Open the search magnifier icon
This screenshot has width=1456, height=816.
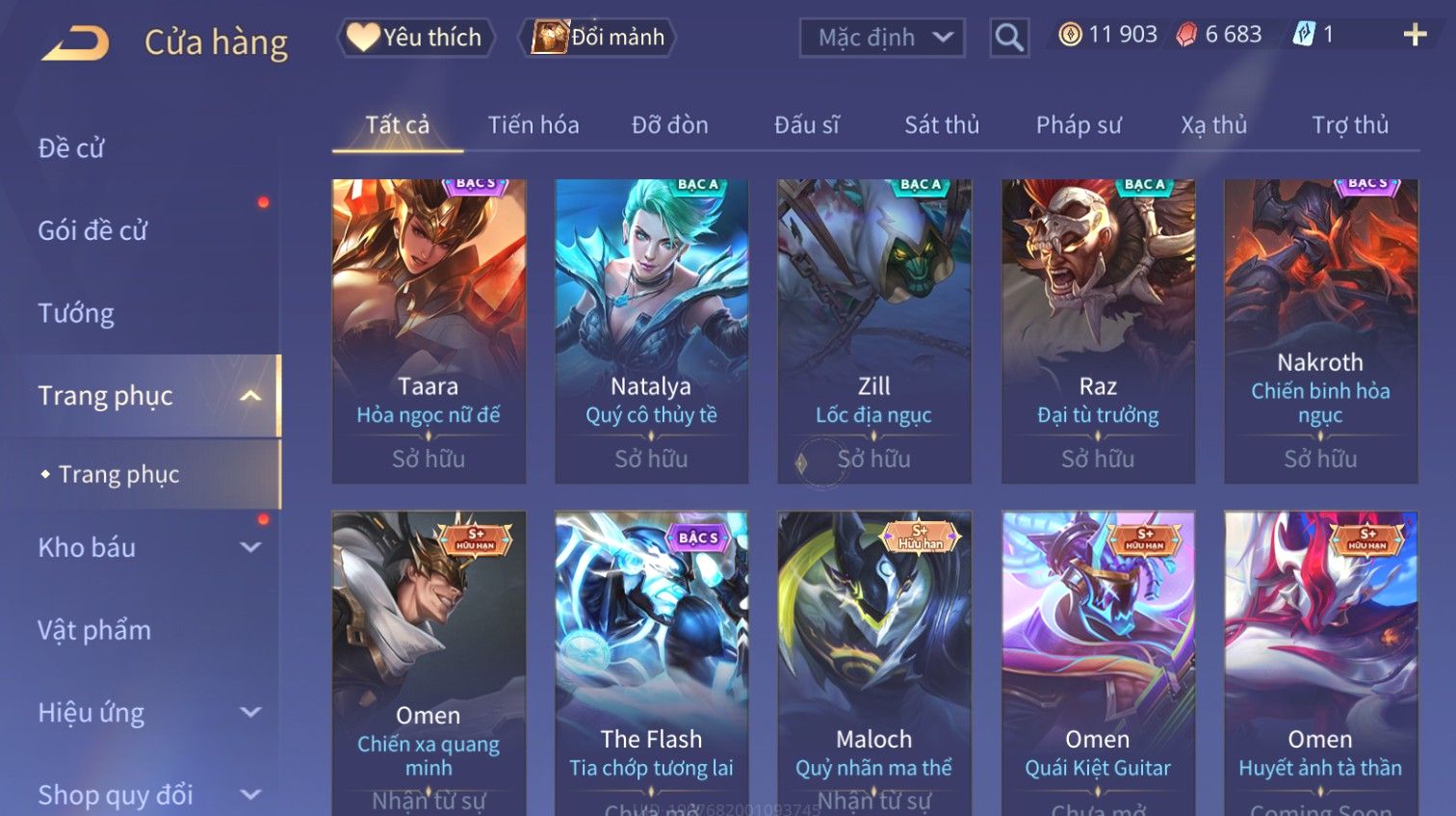coord(1009,38)
